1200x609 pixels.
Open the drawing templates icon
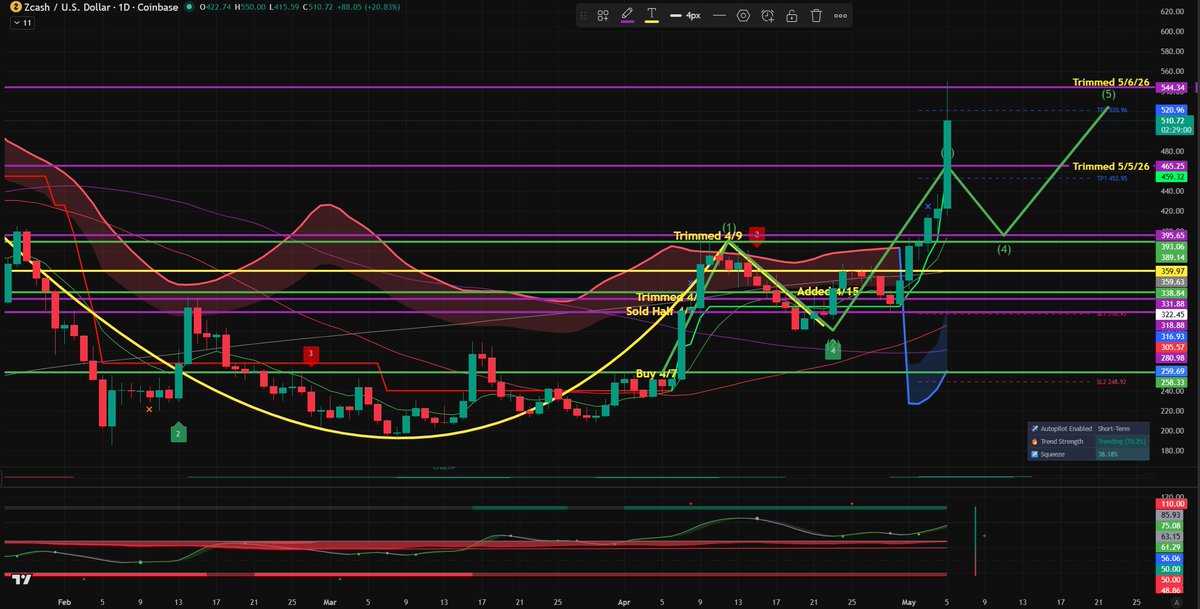point(603,15)
